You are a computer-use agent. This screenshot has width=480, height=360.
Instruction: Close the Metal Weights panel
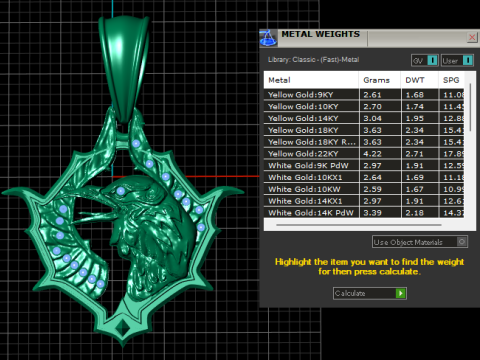472,37
